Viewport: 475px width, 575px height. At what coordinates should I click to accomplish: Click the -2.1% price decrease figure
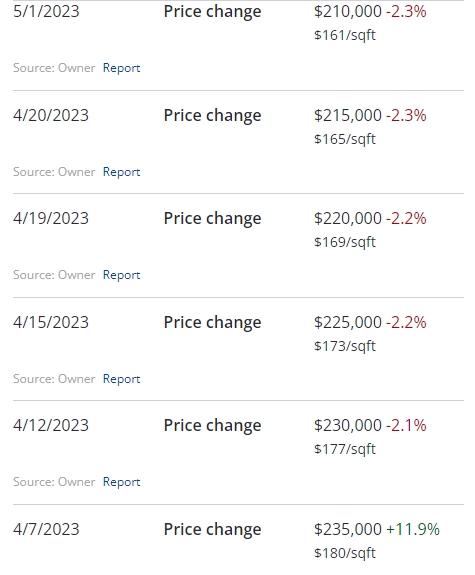click(406, 425)
